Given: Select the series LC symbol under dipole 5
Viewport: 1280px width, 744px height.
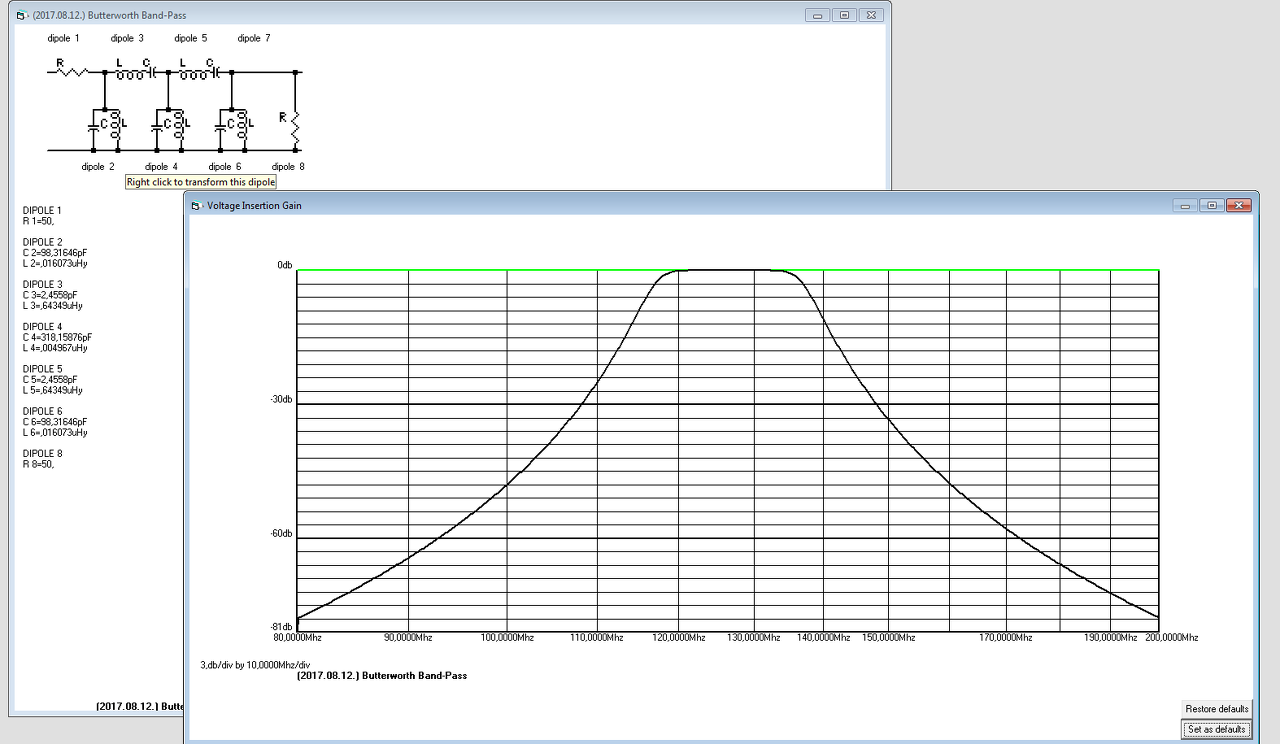Looking at the screenshot, I should [198, 69].
